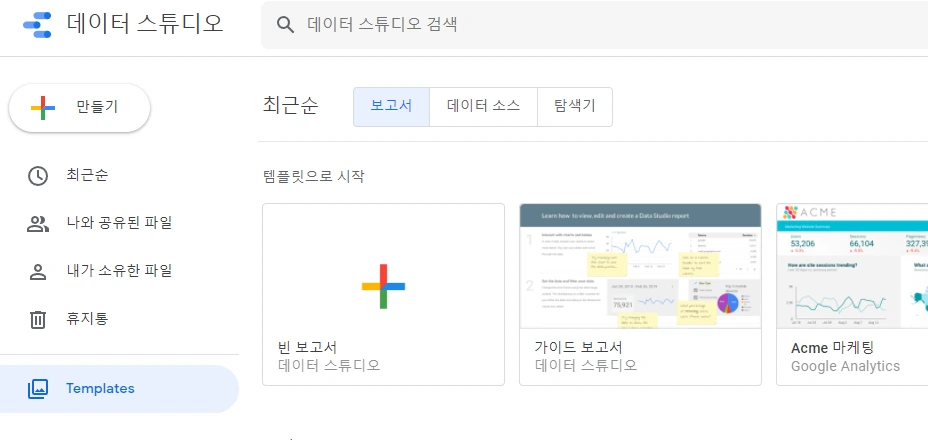Click the Templates gallery icon
Viewport: 928px width, 440px height.
click(38, 388)
